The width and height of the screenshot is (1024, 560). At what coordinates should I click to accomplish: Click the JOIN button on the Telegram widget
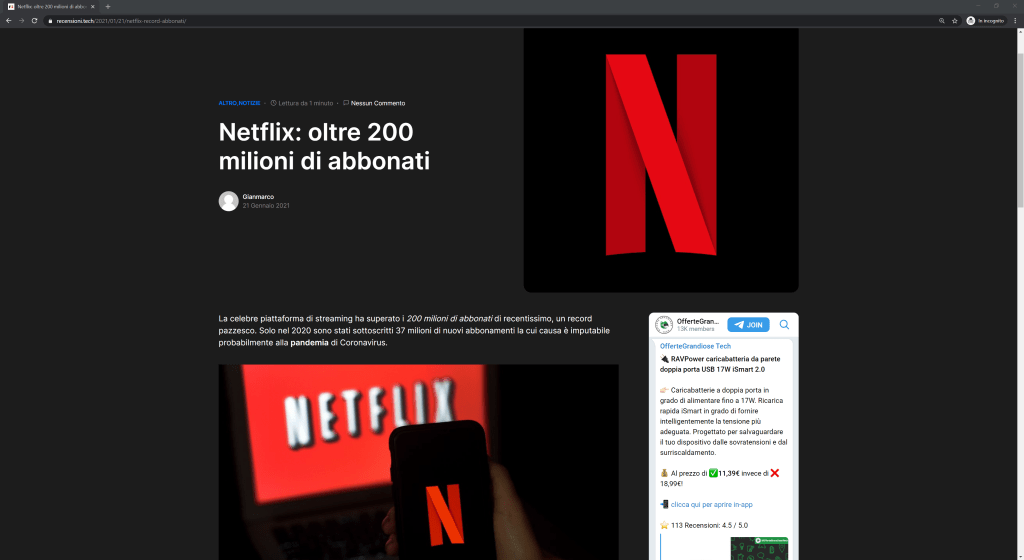748,324
